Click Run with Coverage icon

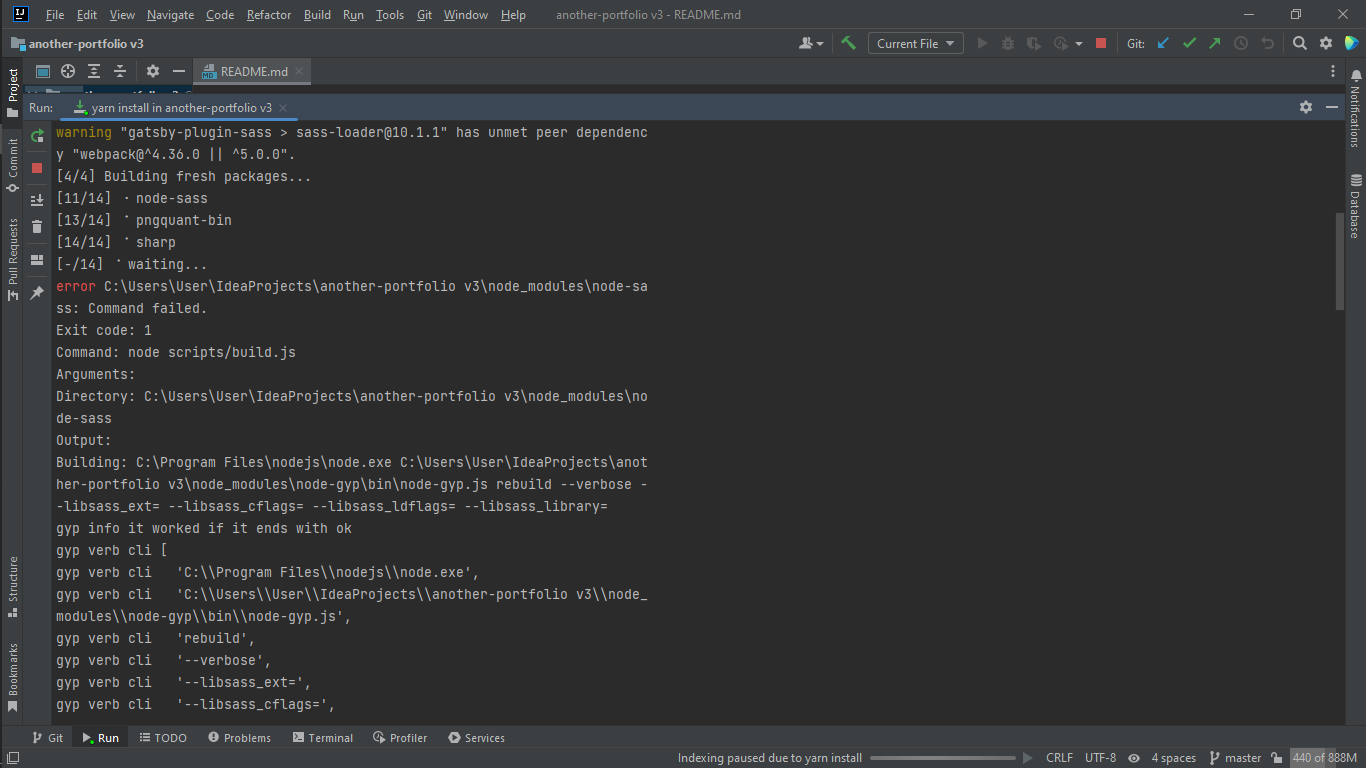click(x=1034, y=43)
